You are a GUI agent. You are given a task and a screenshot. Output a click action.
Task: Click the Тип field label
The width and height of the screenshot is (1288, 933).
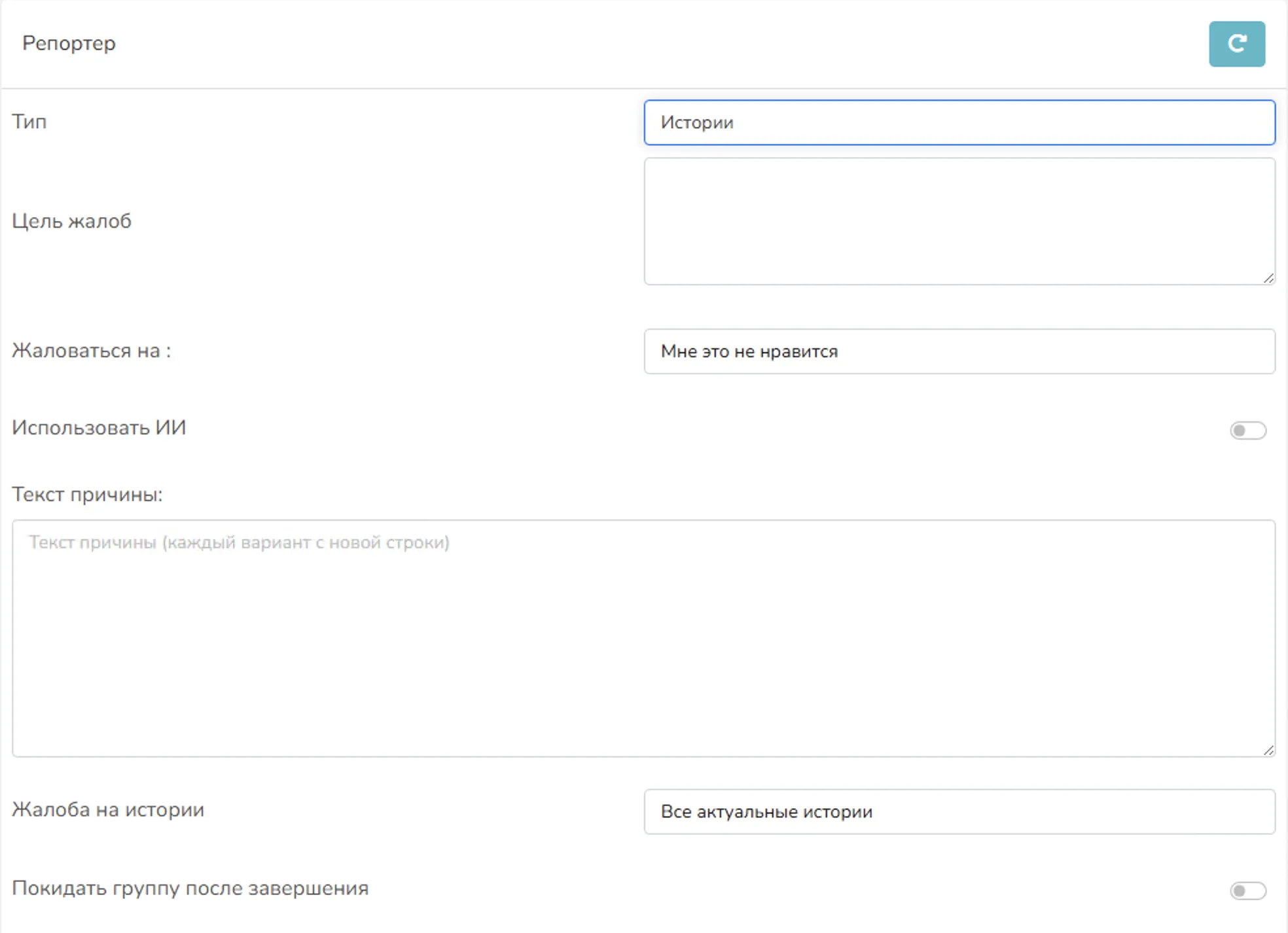click(29, 122)
